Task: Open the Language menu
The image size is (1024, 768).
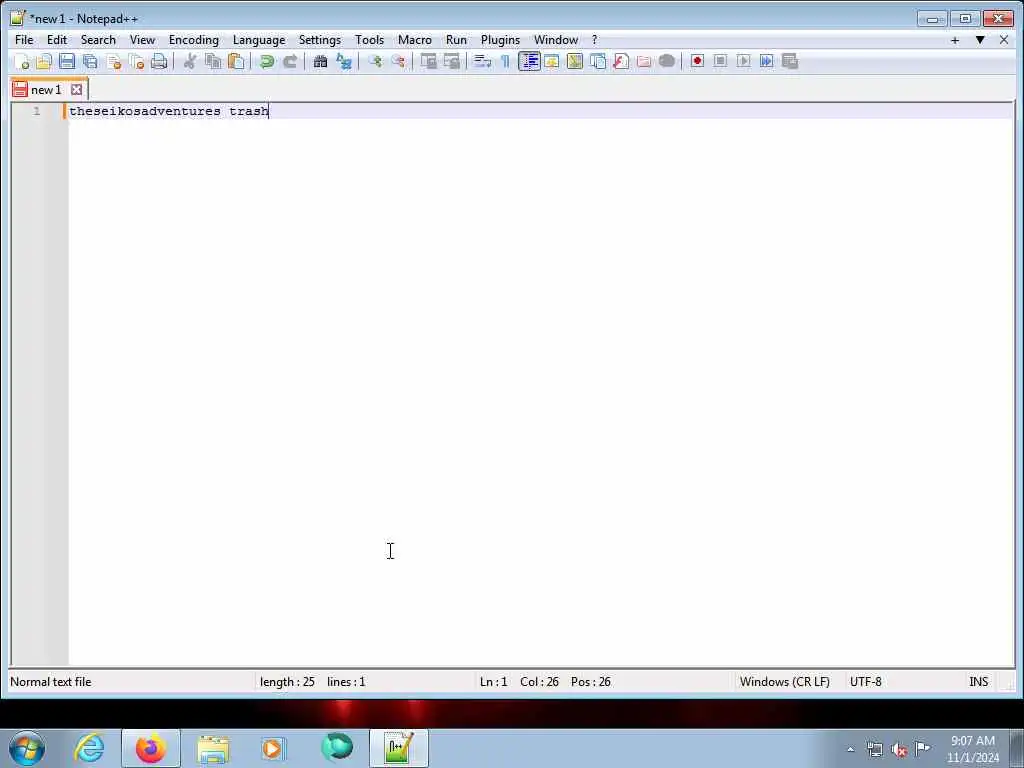Action: click(x=259, y=40)
